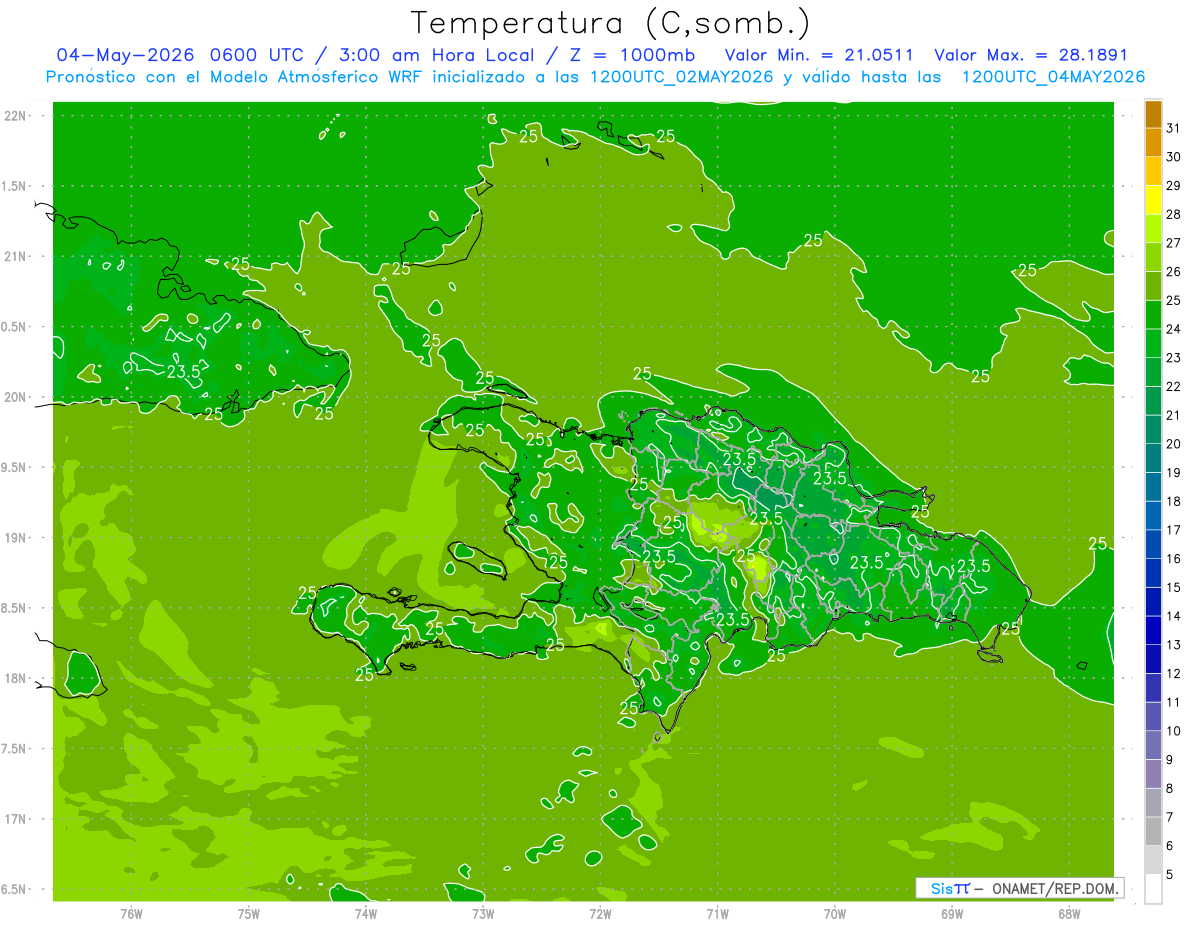Pick the yellow 28 legend color
1200x927 pixels.
1153,200
